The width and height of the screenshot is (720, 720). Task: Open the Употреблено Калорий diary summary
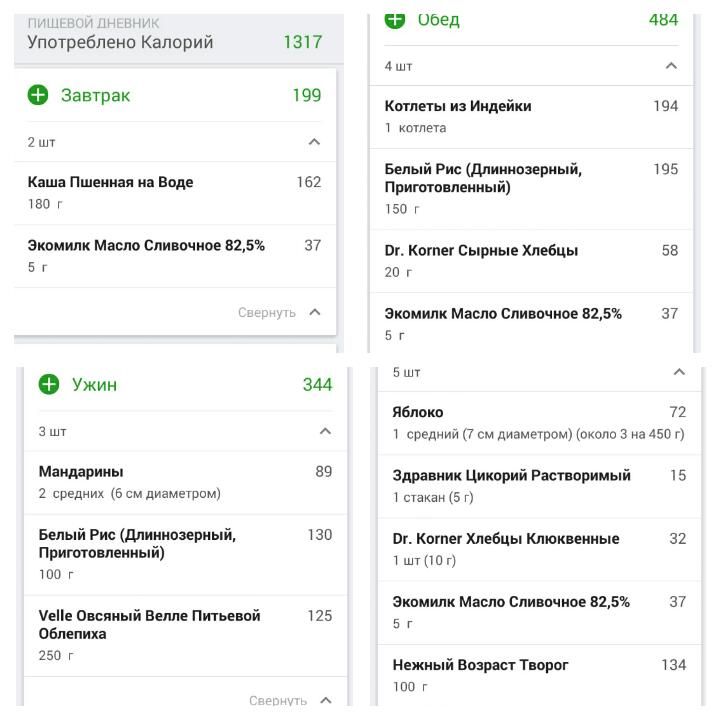tap(175, 41)
